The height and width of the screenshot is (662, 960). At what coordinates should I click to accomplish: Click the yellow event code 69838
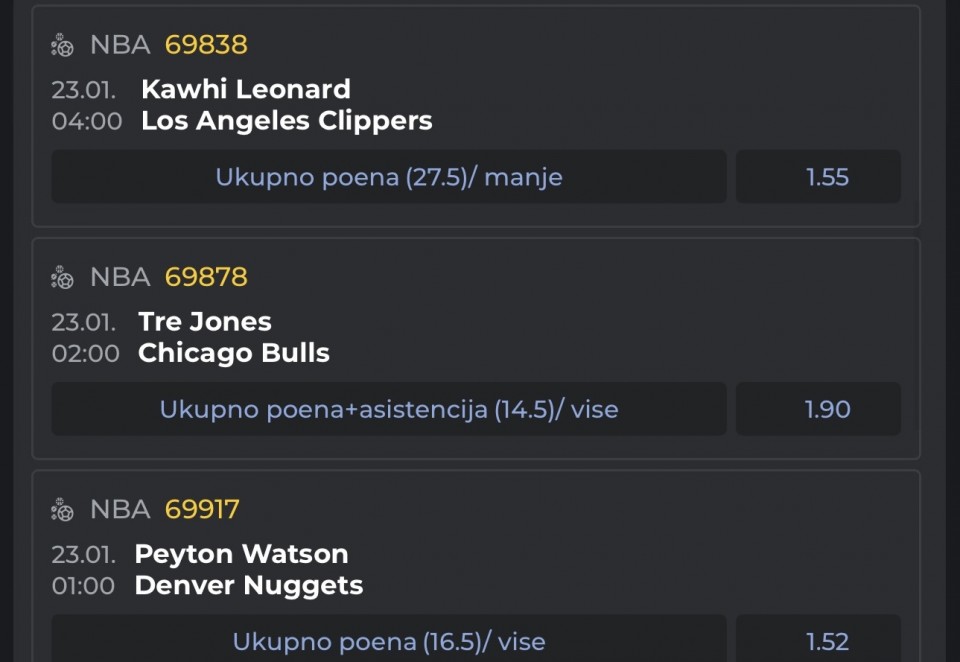tap(206, 45)
